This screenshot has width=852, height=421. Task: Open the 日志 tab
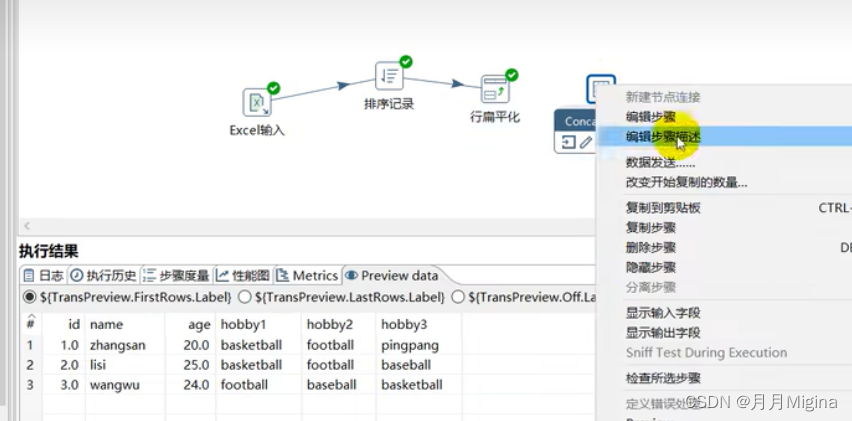(44, 275)
